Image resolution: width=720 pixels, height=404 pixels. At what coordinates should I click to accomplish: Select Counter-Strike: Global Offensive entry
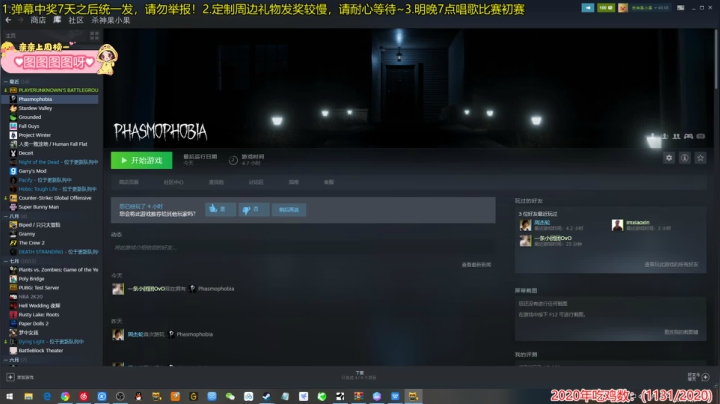click(54, 198)
